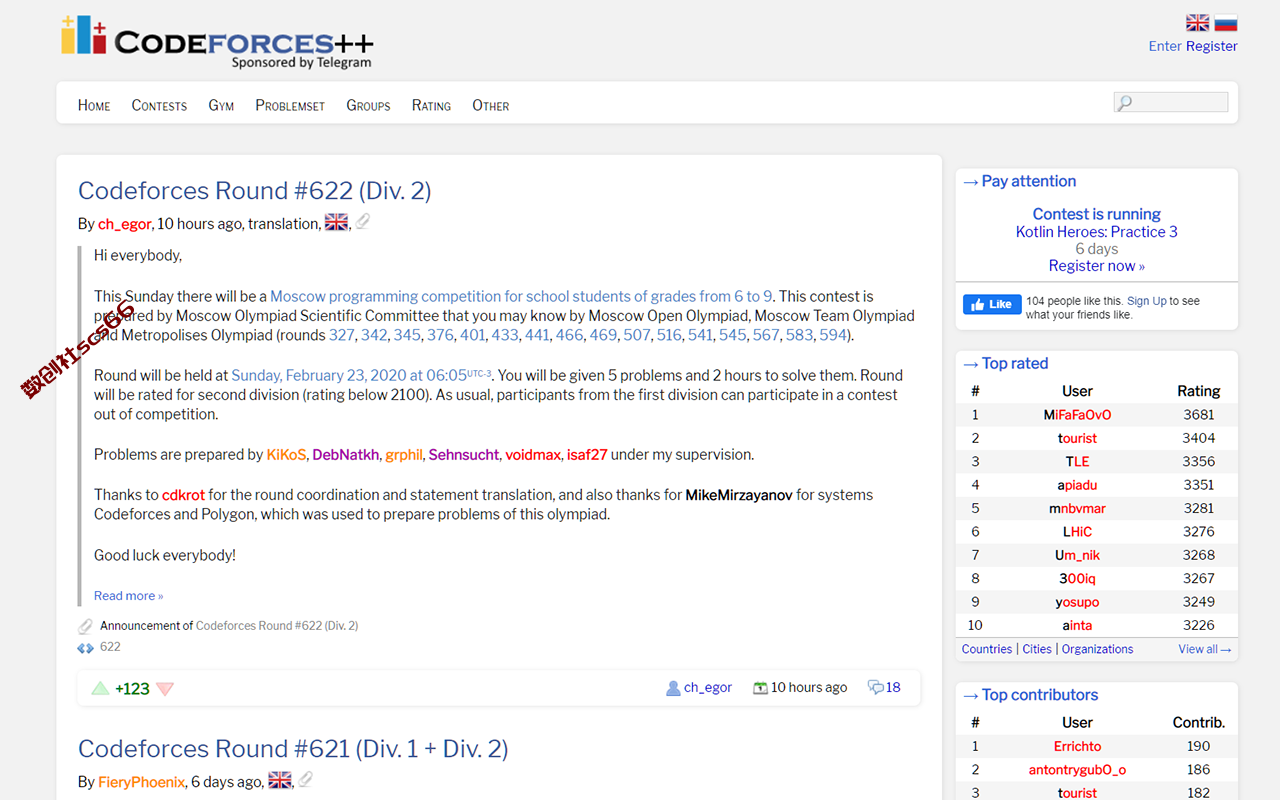Click paperclip icon in Round #622 byline

pos(362,222)
